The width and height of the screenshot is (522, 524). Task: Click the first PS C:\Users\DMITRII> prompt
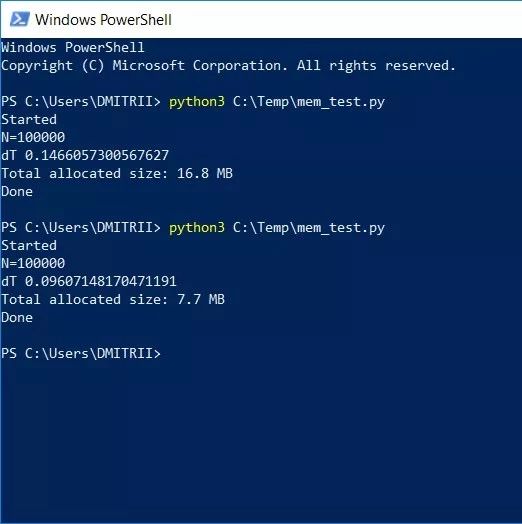click(x=81, y=102)
